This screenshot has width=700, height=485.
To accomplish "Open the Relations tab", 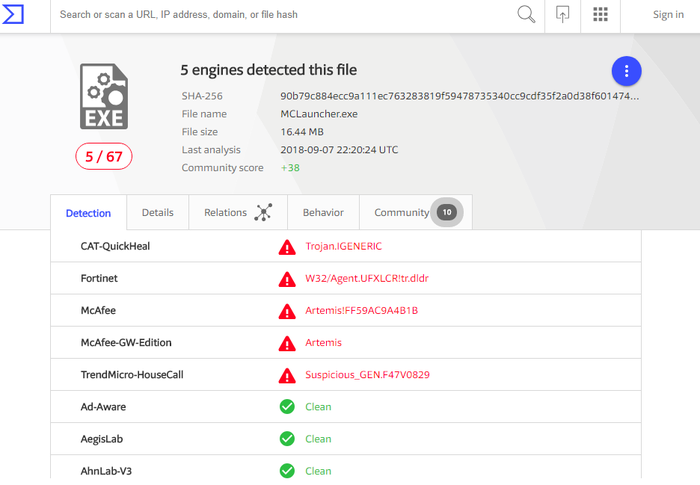I will click(238, 213).
